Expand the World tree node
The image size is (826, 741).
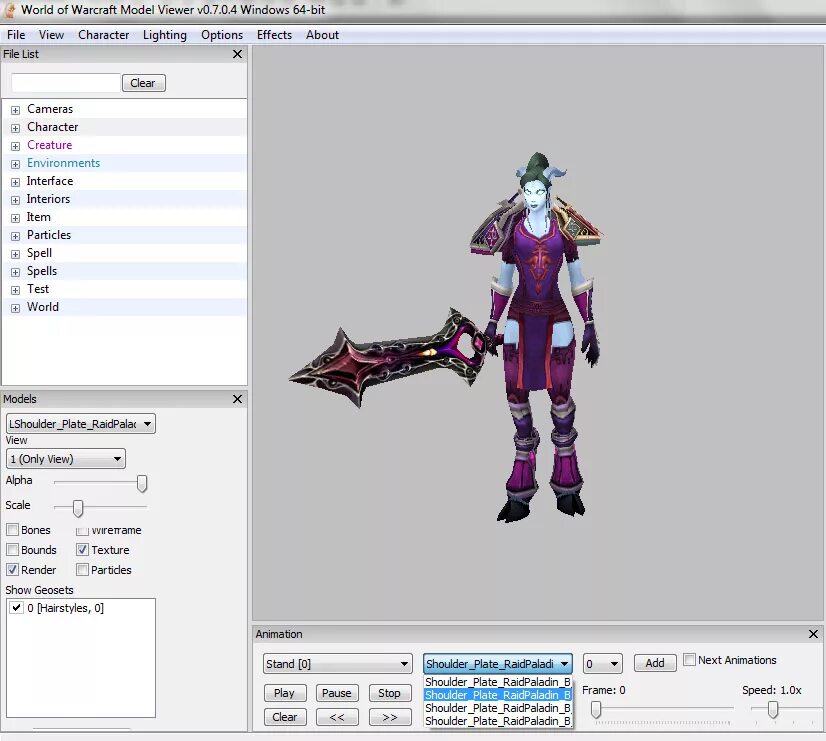pos(16,308)
